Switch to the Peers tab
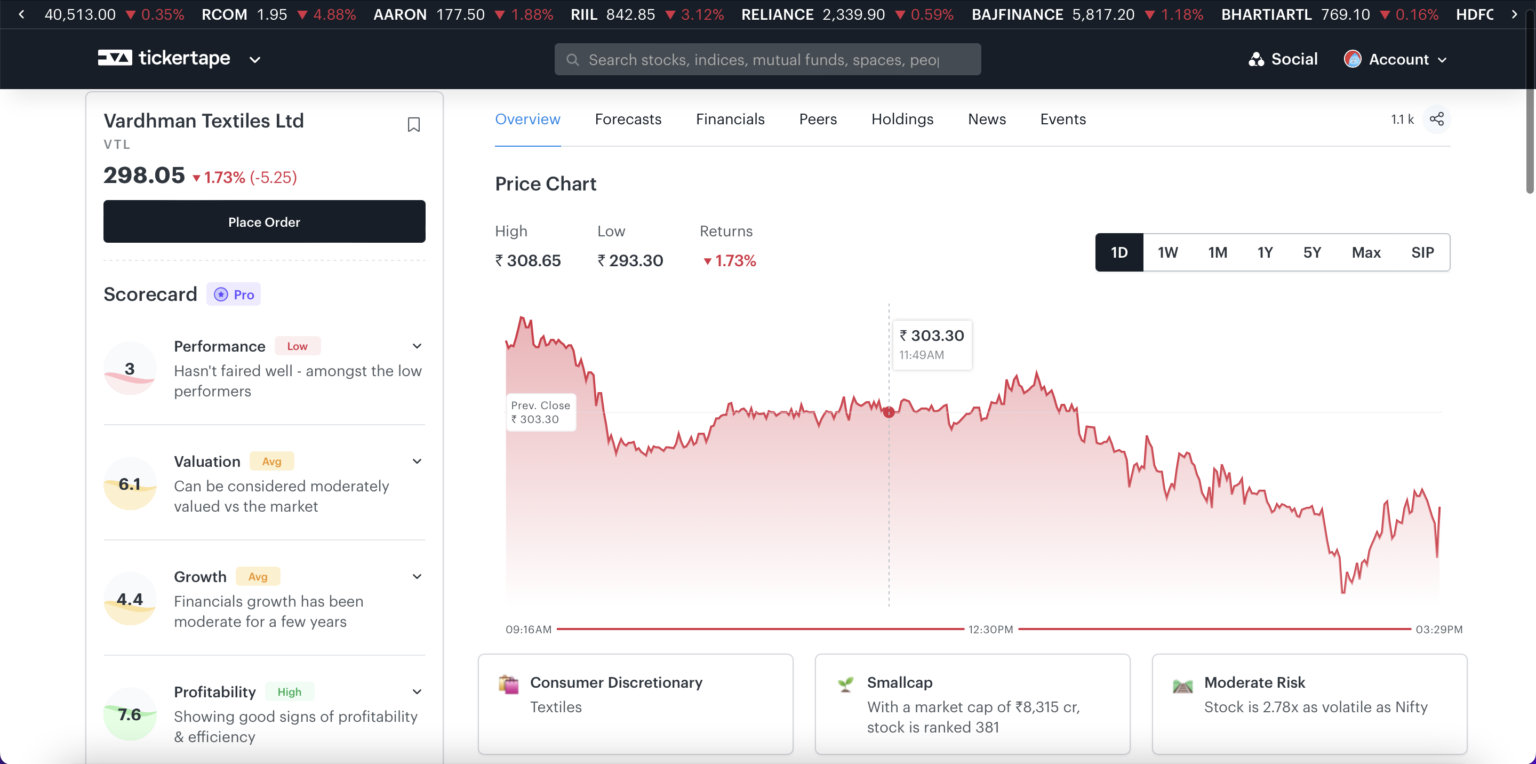The width and height of the screenshot is (1536, 764). click(817, 119)
